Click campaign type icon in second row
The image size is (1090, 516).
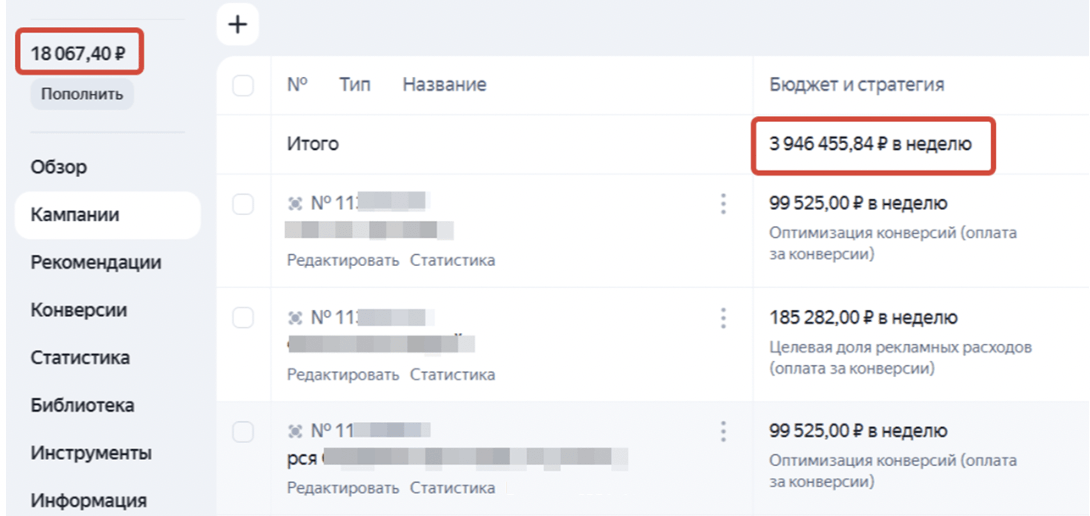(x=295, y=317)
